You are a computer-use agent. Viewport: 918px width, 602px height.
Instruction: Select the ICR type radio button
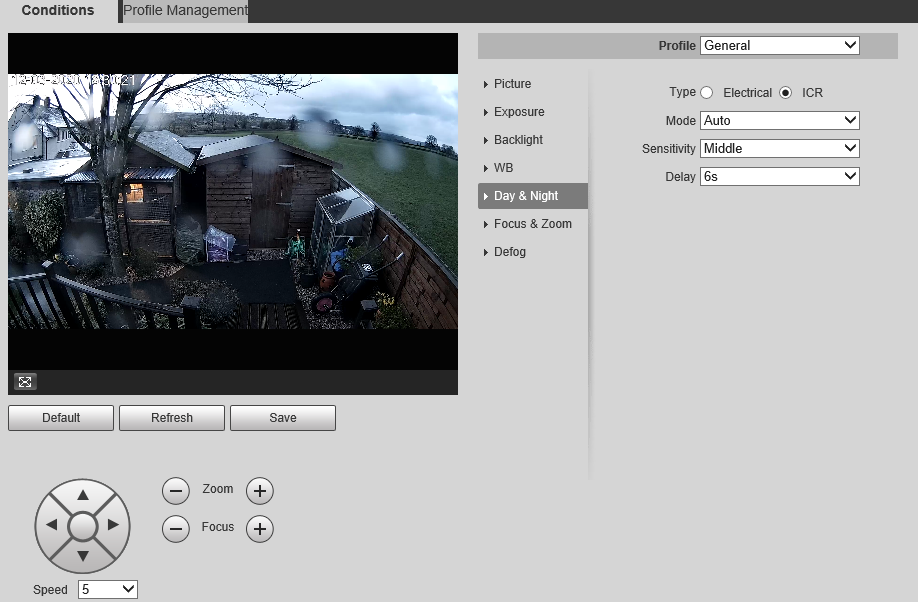coord(785,93)
